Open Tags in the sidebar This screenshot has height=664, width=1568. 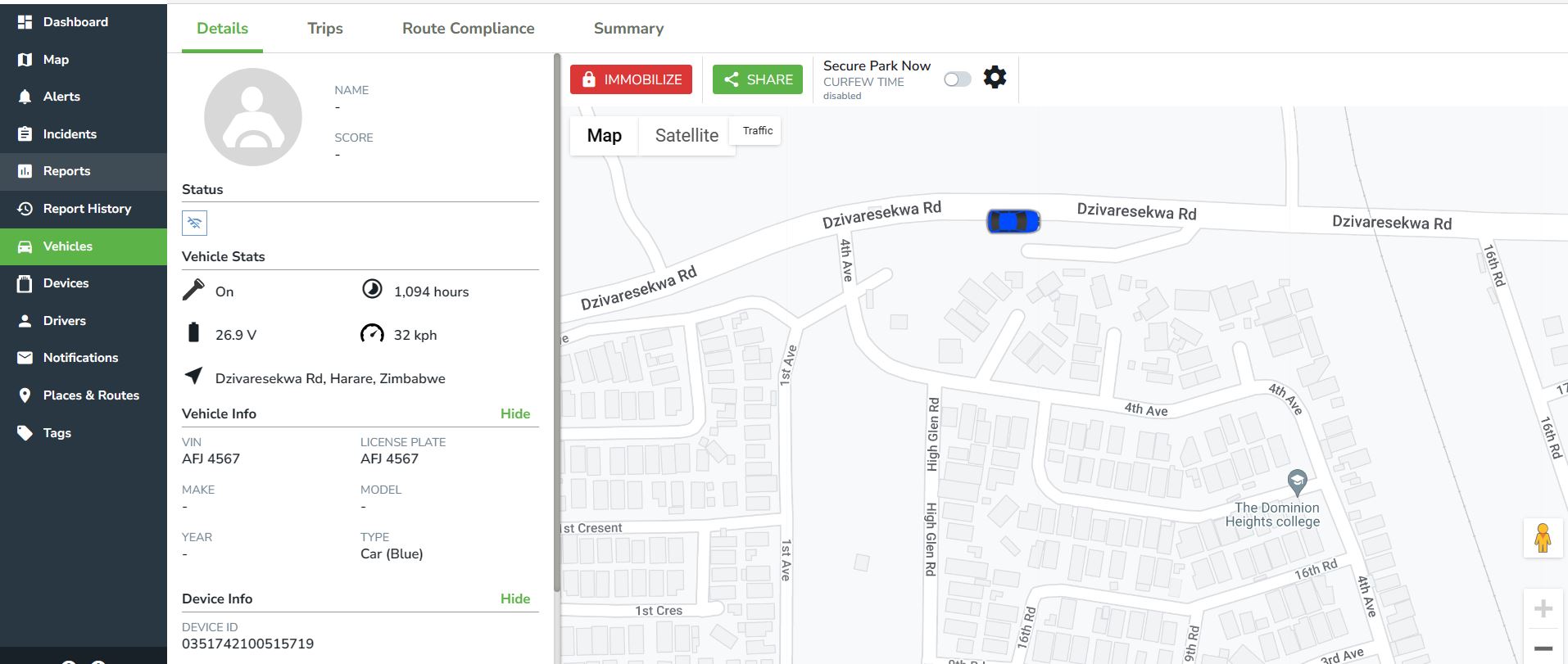click(57, 432)
